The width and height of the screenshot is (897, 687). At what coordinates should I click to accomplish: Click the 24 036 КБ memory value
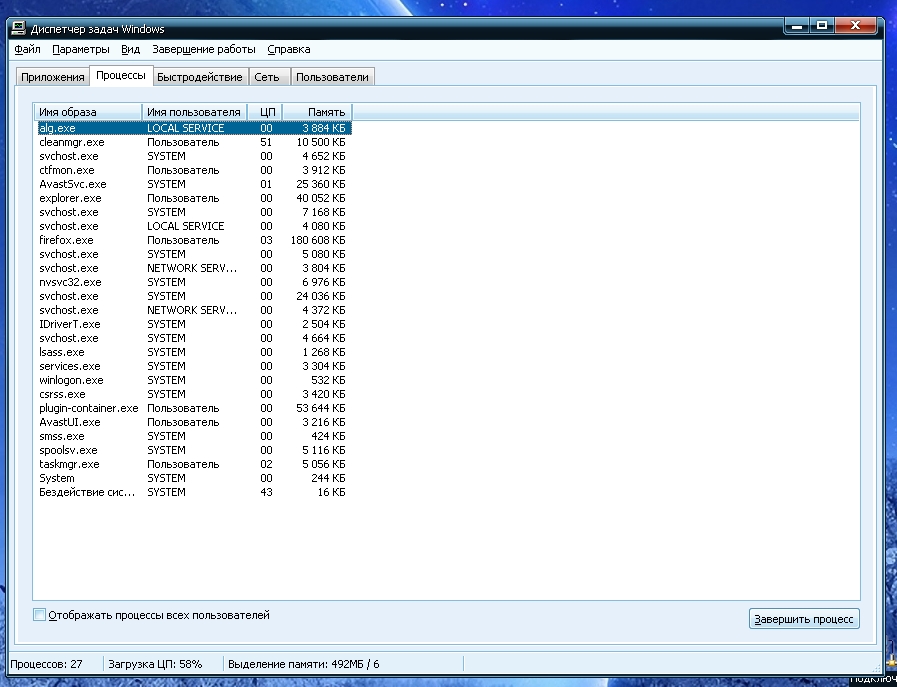[321, 296]
